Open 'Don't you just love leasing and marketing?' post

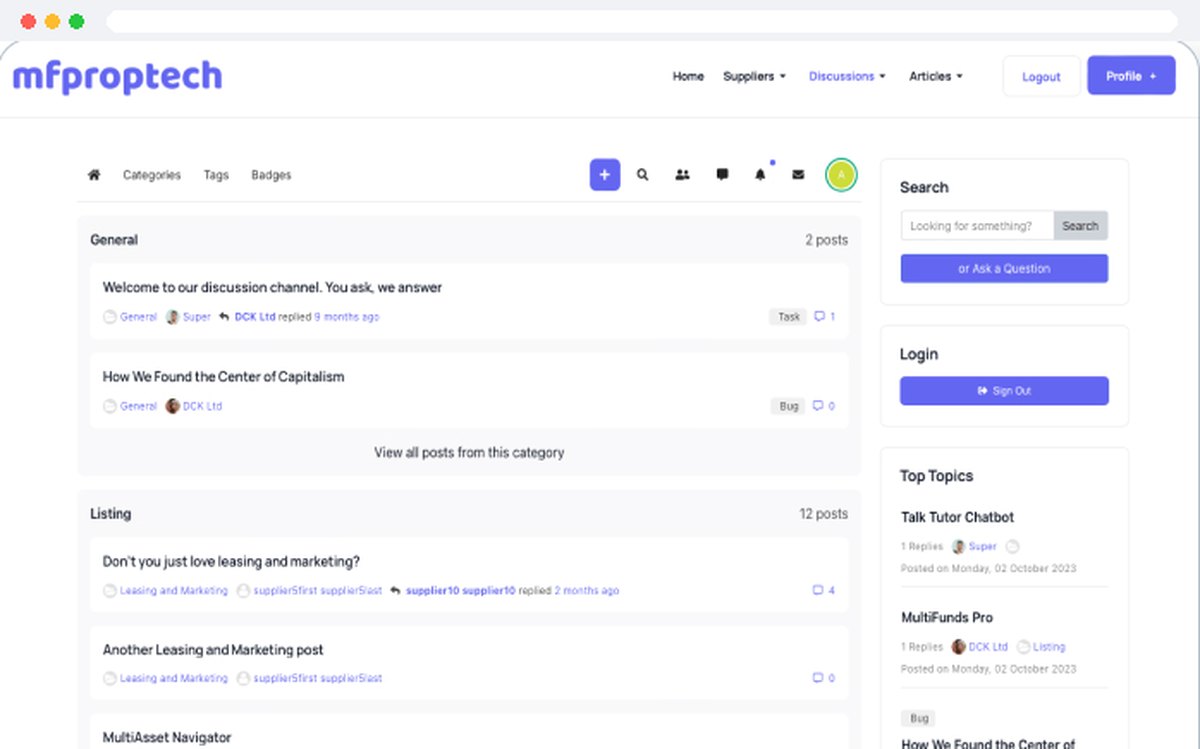pyautogui.click(x=231, y=562)
